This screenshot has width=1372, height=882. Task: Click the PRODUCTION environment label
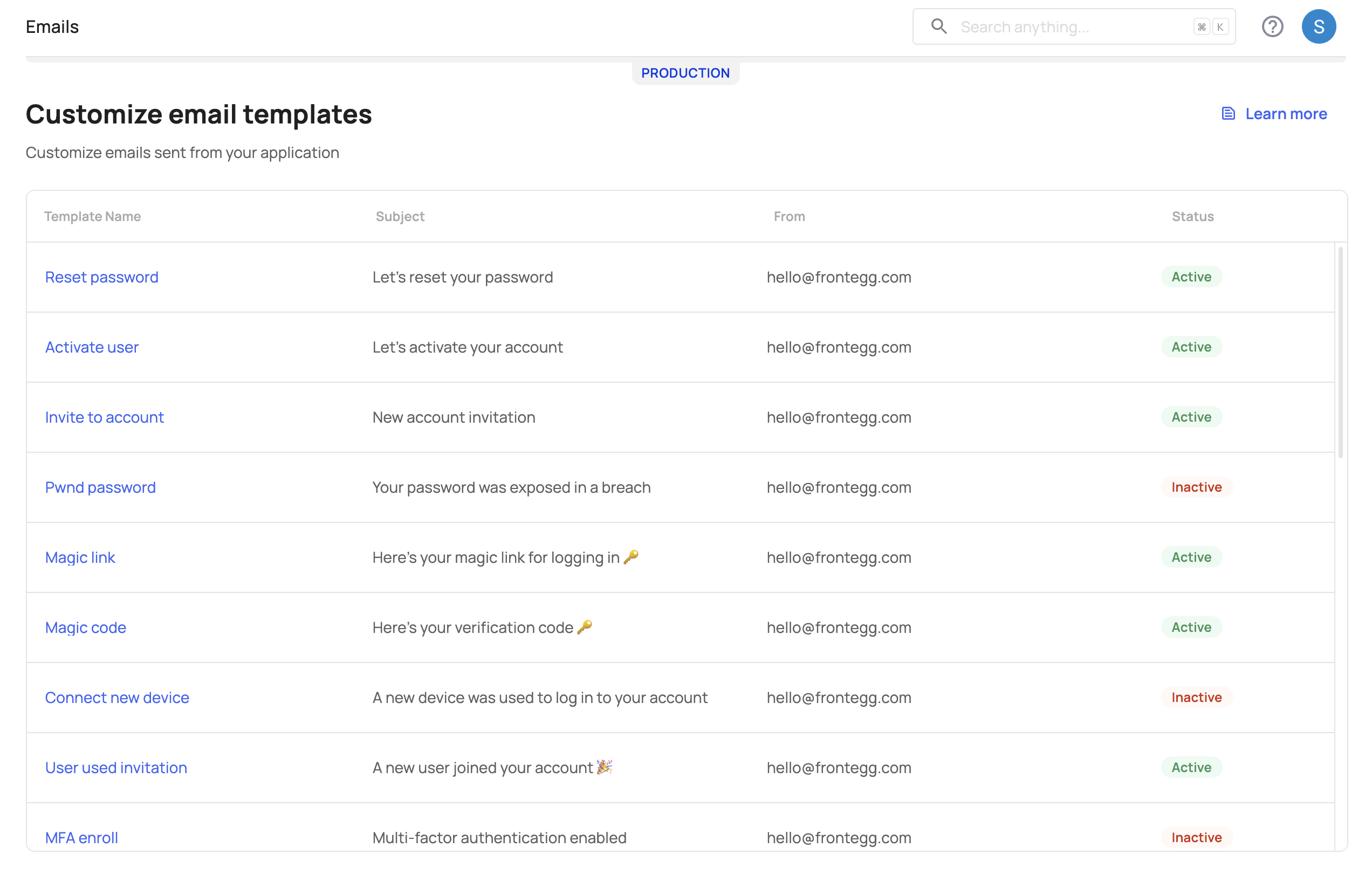point(686,72)
